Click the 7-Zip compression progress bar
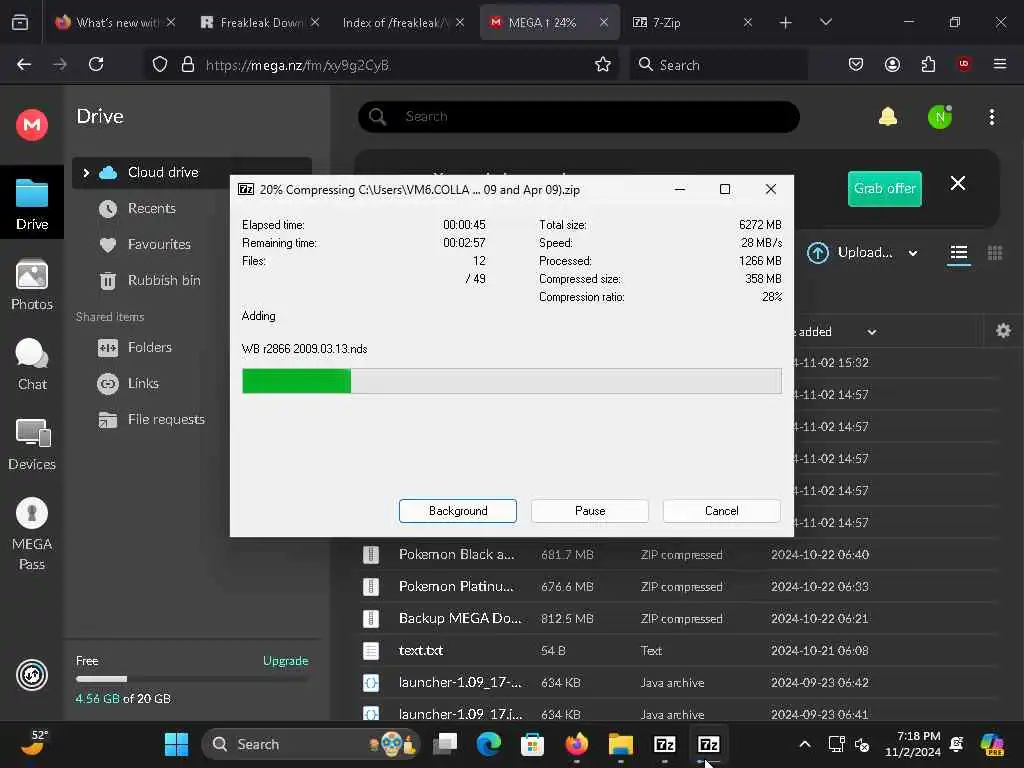The height and width of the screenshot is (768, 1024). click(x=511, y=381)
